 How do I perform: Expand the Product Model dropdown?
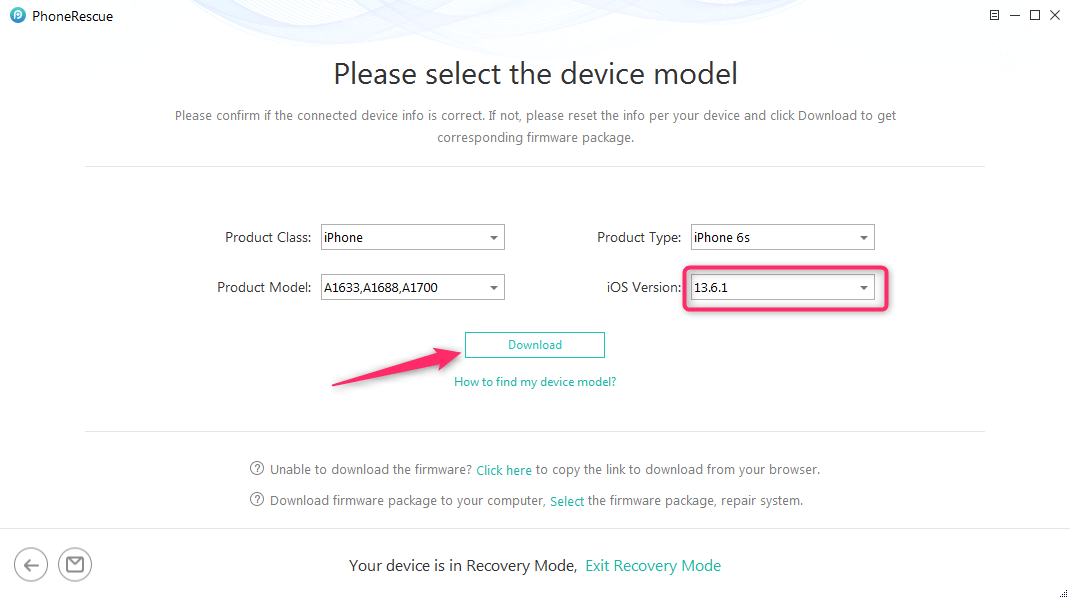[412, 288]
